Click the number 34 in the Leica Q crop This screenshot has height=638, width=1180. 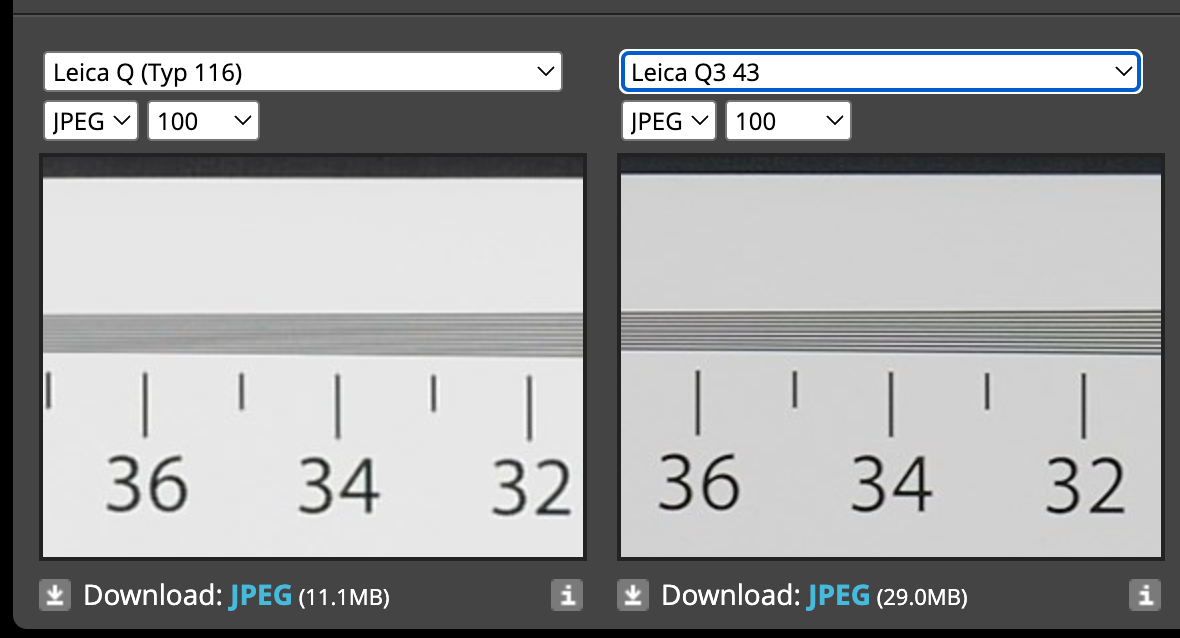pyautogui.click(x=340, y=484)
